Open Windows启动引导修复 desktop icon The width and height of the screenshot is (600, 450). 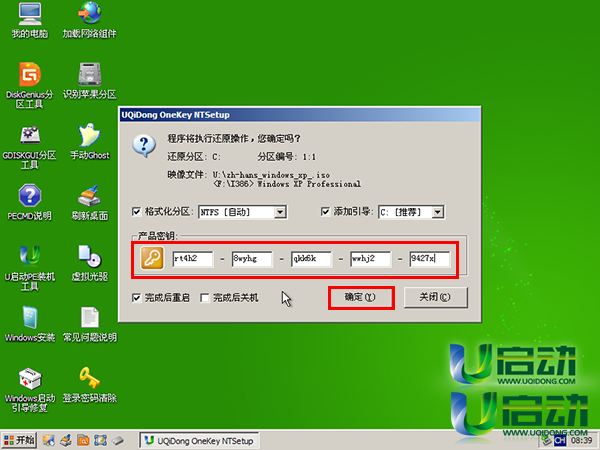click(x=30, y=380)
